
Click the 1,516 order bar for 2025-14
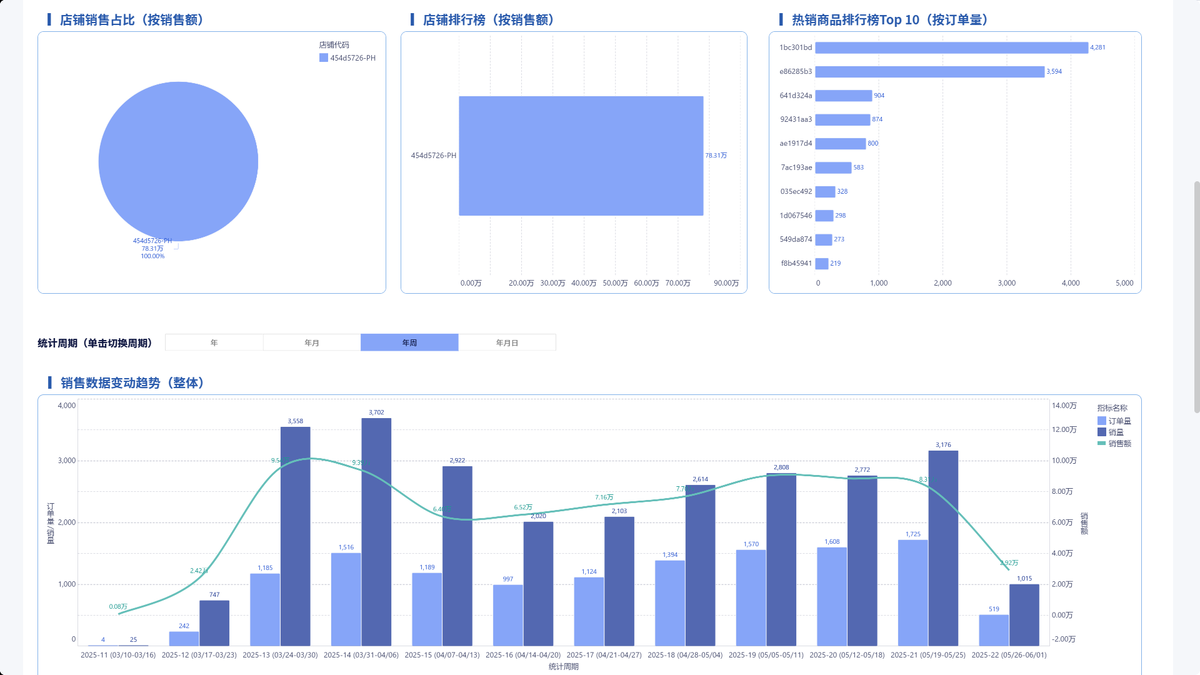point(346,599)
